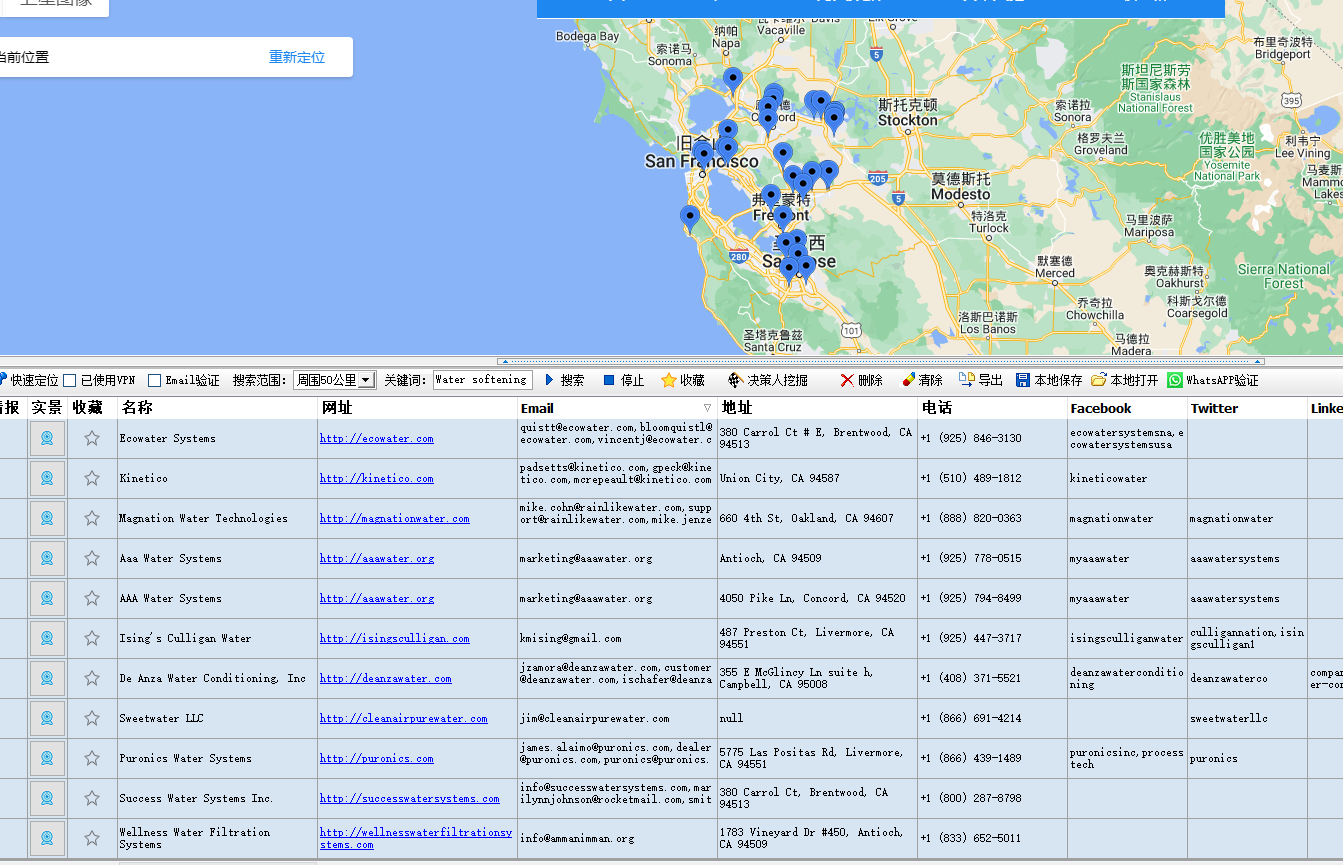The width and height of the screenshot is (1343, 865).
Task: Open street view for De Anza Water Conditioning
Action: click(x=47, y=678)
